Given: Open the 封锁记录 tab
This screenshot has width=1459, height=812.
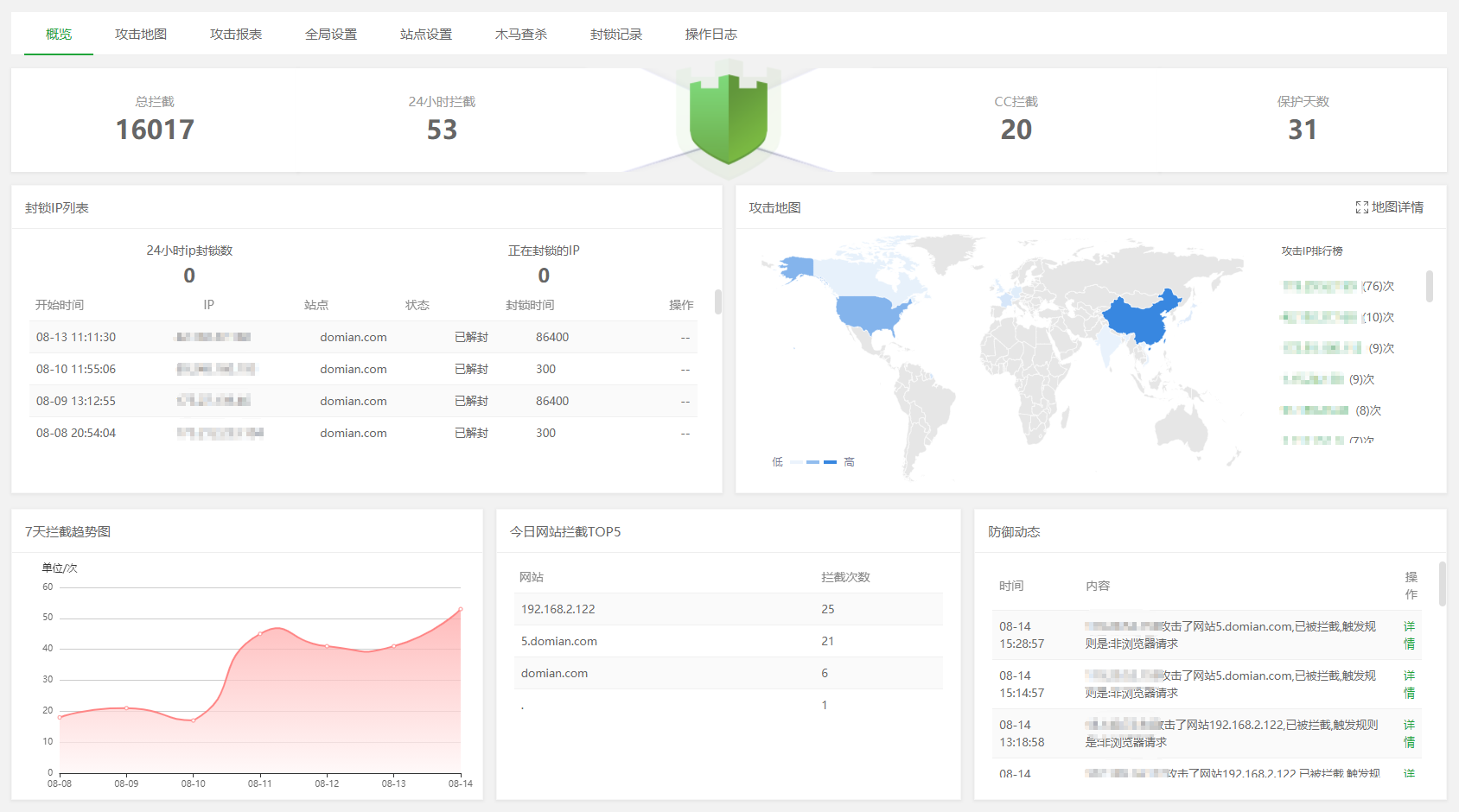Looking at the screenshot, I should (615, 35).
